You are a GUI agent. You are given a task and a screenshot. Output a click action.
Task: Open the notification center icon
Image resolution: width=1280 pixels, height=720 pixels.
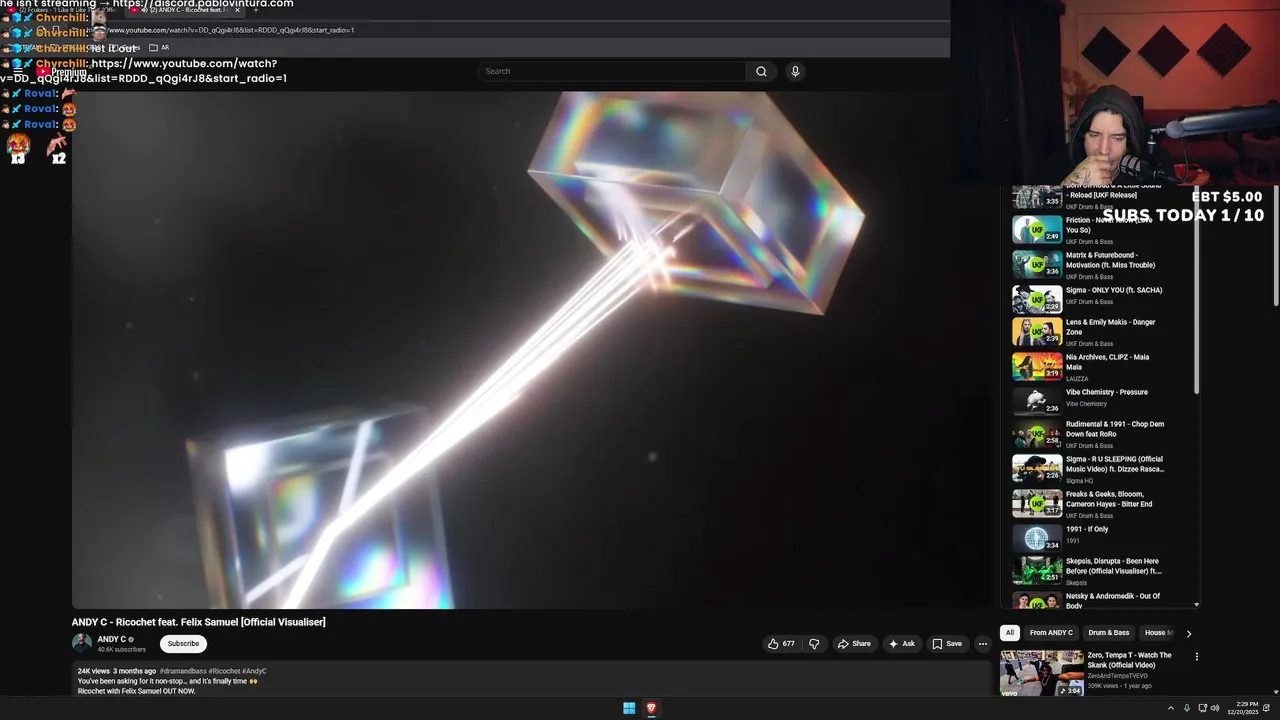click(x=1267, y=708)
